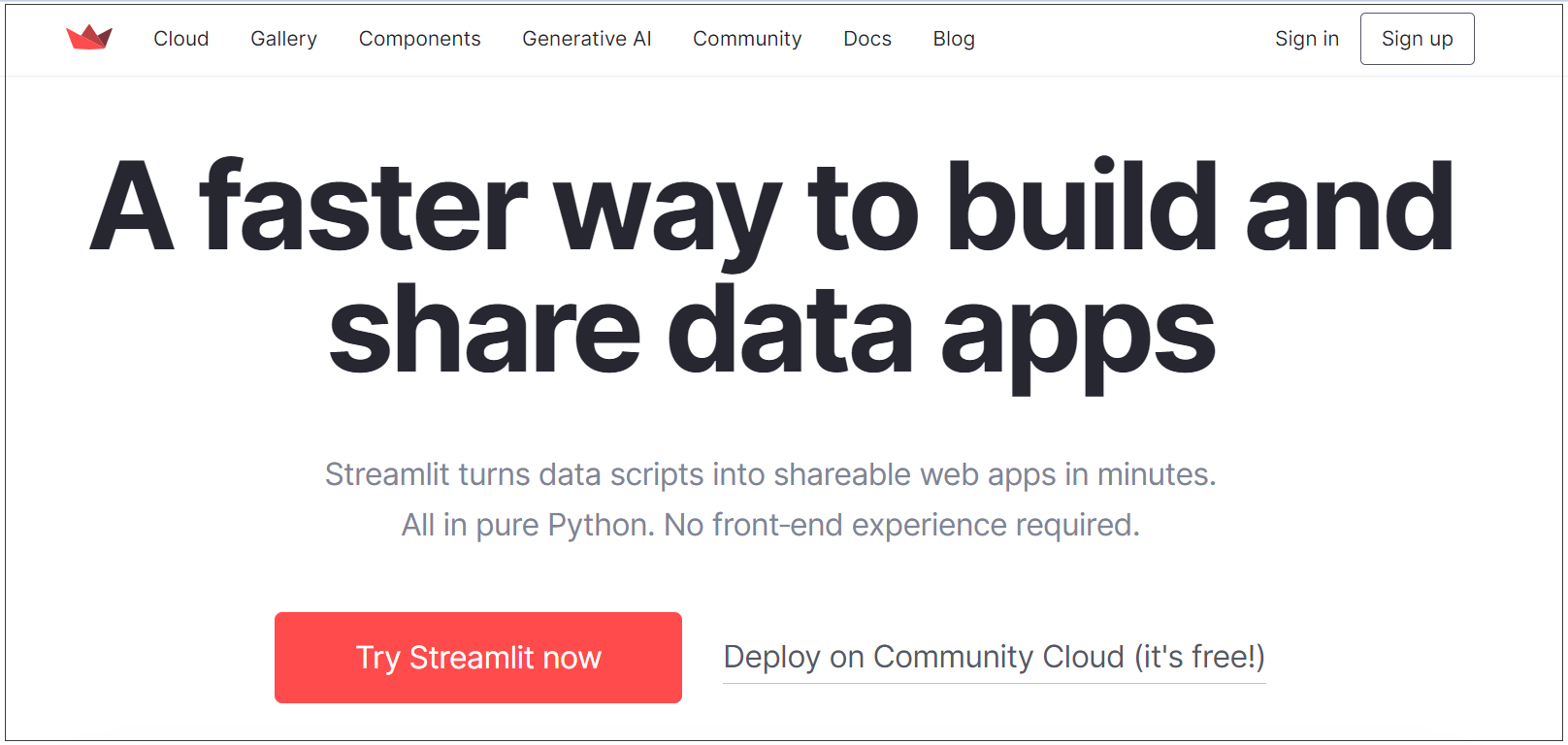The height and width of the screenshot is (745, 1568).
Task: Open the Docs link
Action: 867,39
